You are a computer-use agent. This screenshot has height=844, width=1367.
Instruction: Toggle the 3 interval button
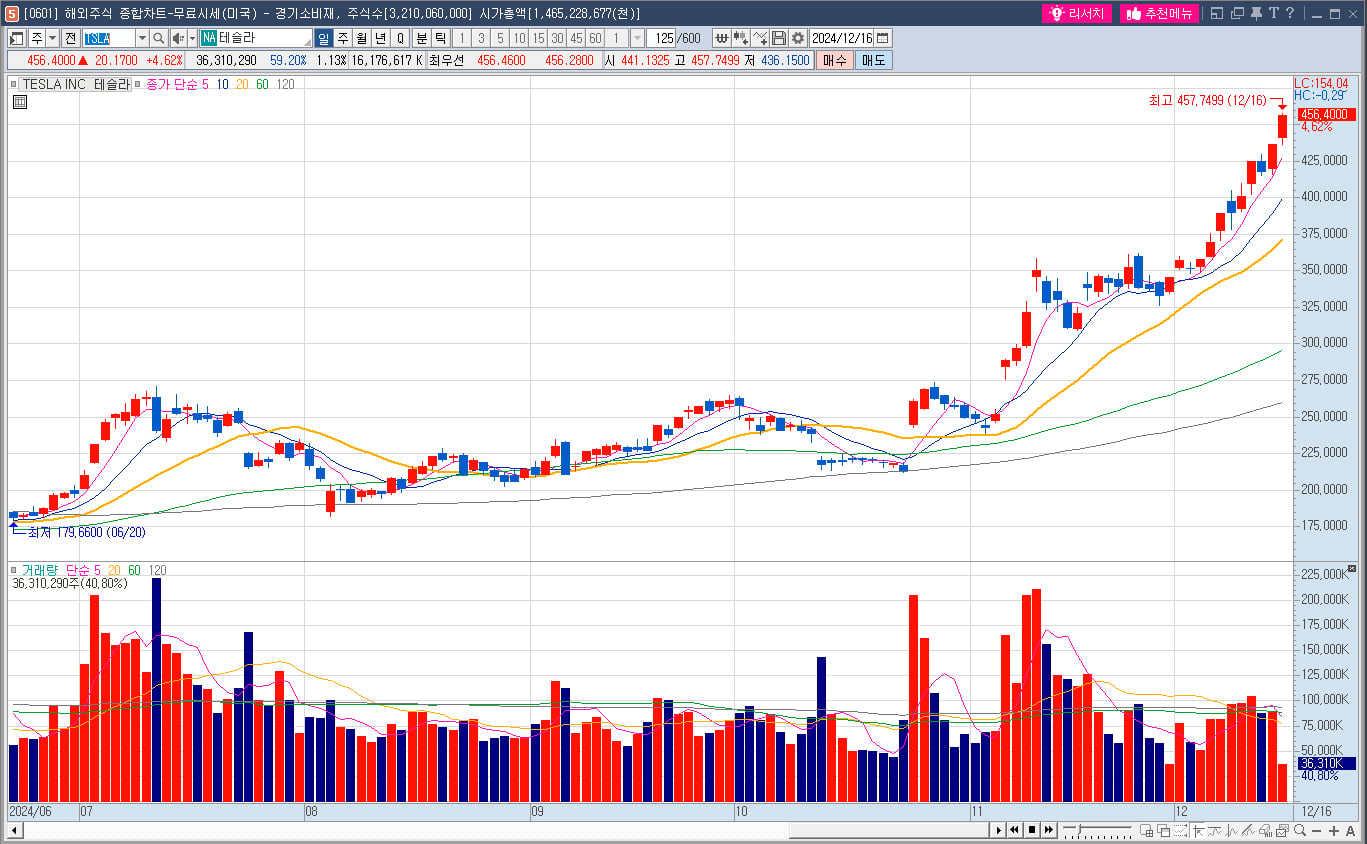[481, 38]
